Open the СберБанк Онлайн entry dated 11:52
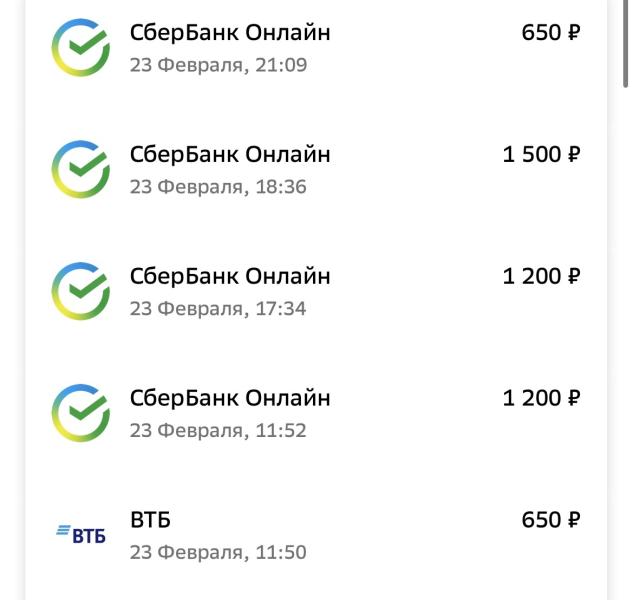The width and height of the screenshot is (632, 600). pos(230,398)
